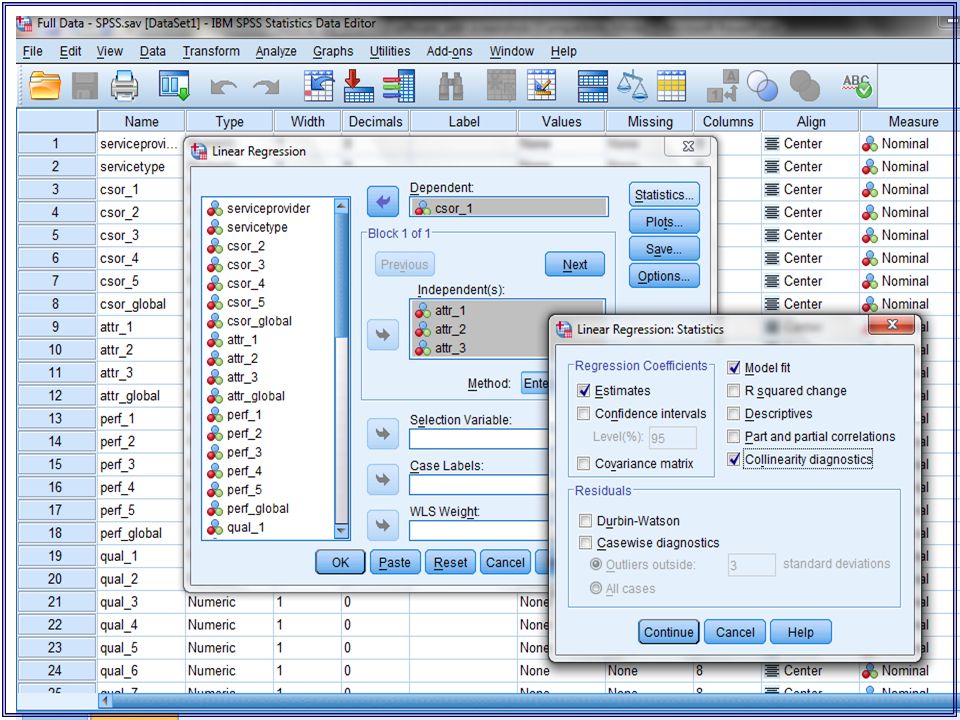
Task: Click OK in Linear Regression dialog
Action: coord(340,562)
